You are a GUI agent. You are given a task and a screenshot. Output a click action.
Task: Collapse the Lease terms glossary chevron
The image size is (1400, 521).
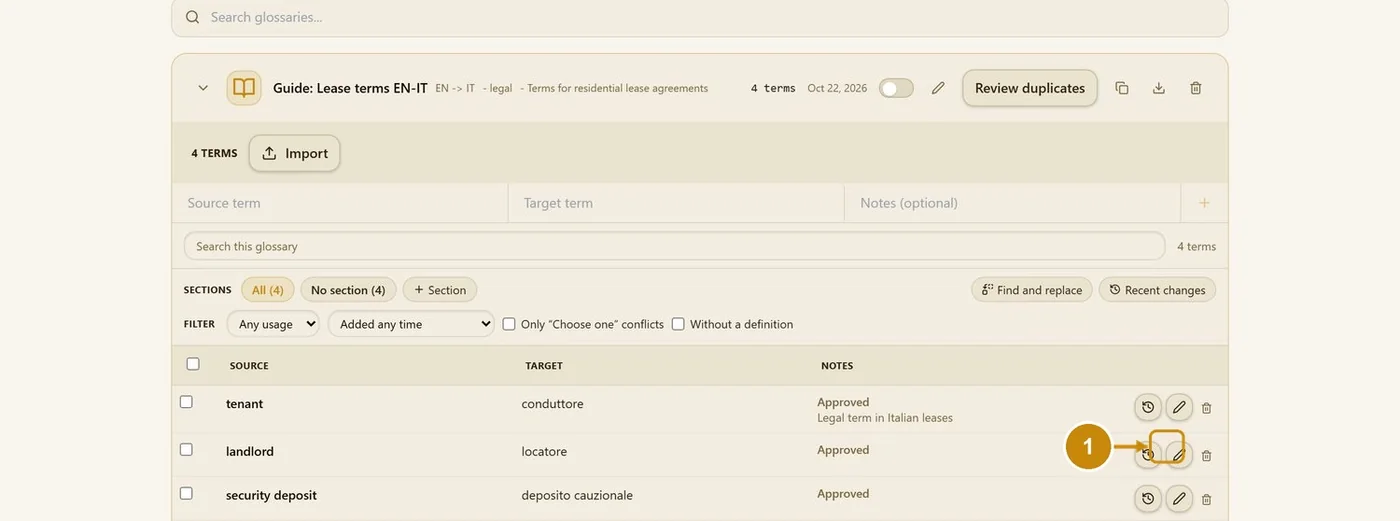[x=203, y=88]
